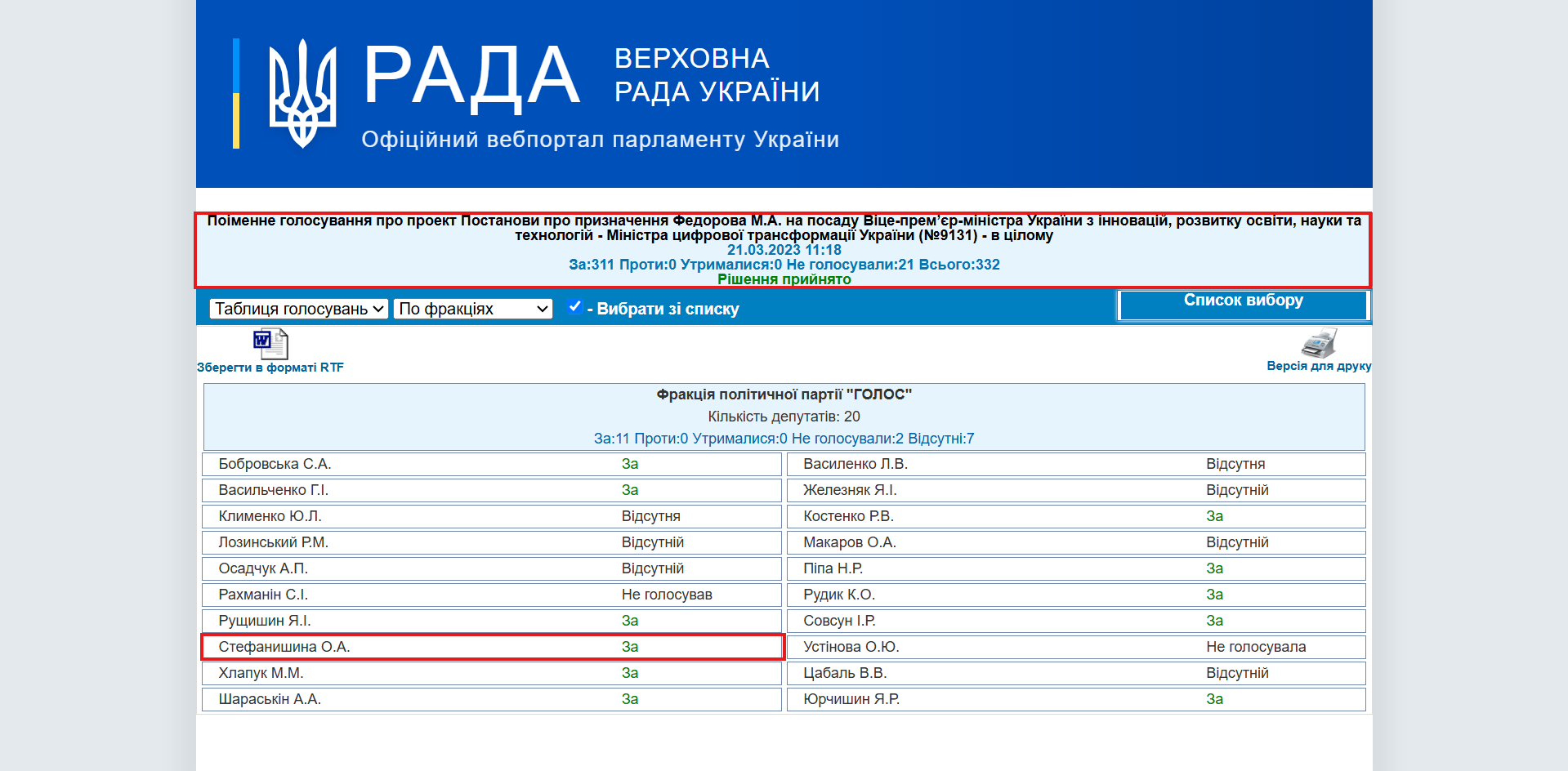Click the vote date '21.03.2023 11:18'

(784, 250)
